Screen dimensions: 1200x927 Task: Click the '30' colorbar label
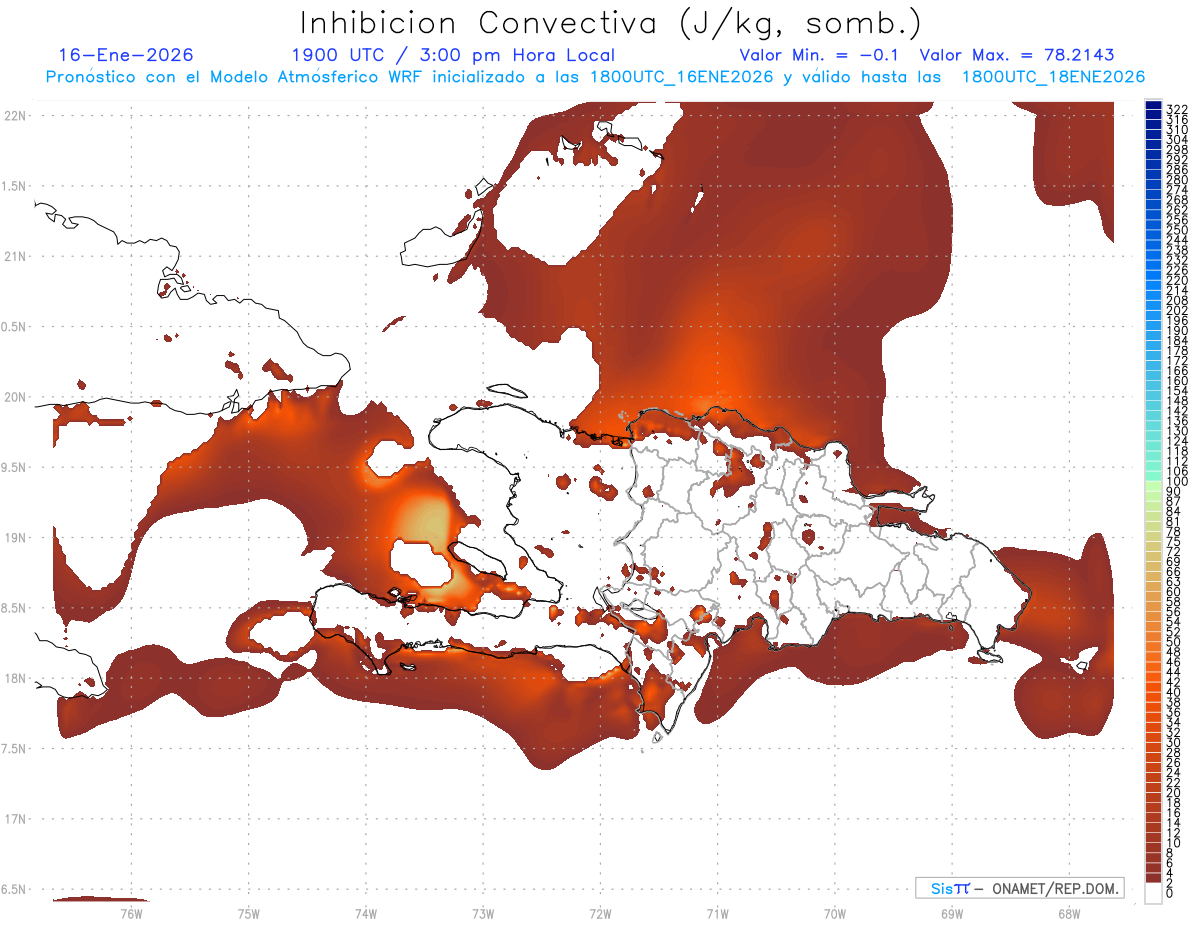point(1174,741)
